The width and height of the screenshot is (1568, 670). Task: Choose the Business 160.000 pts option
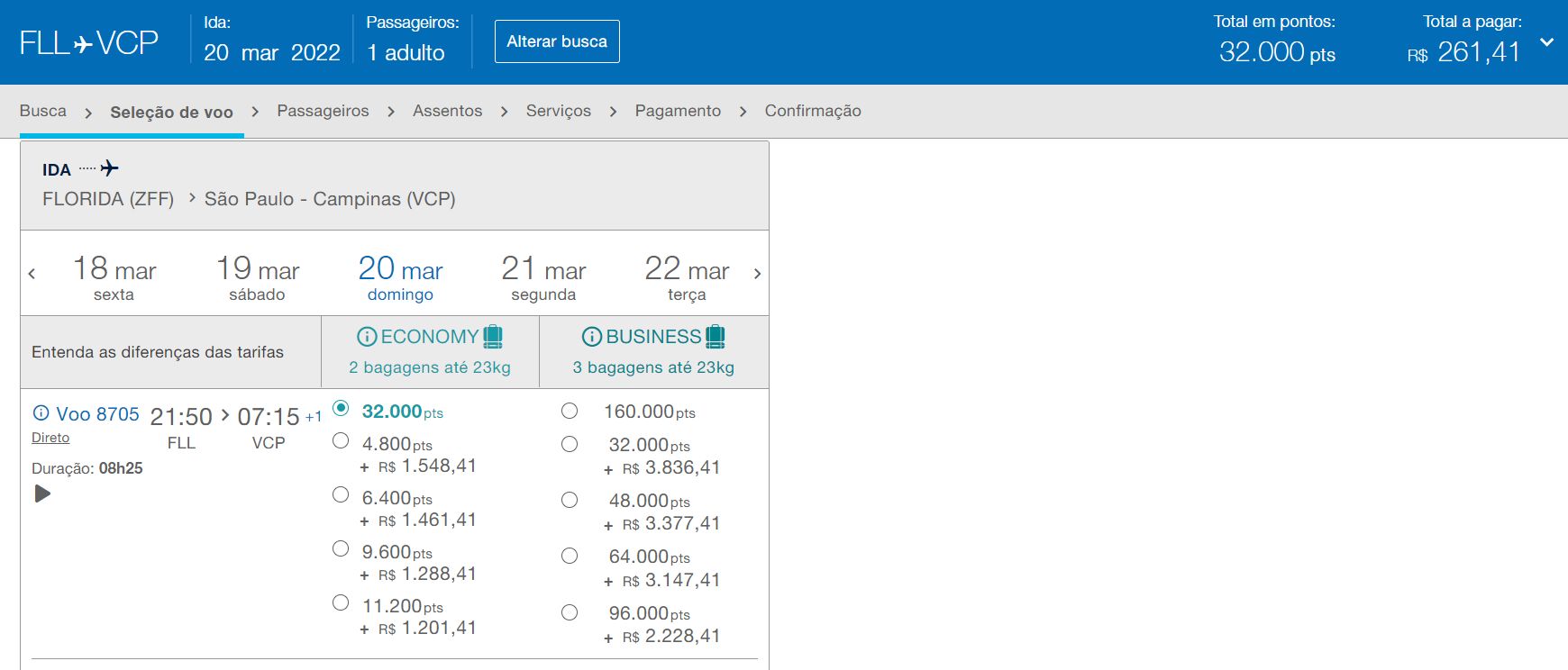tap(570, 411)
